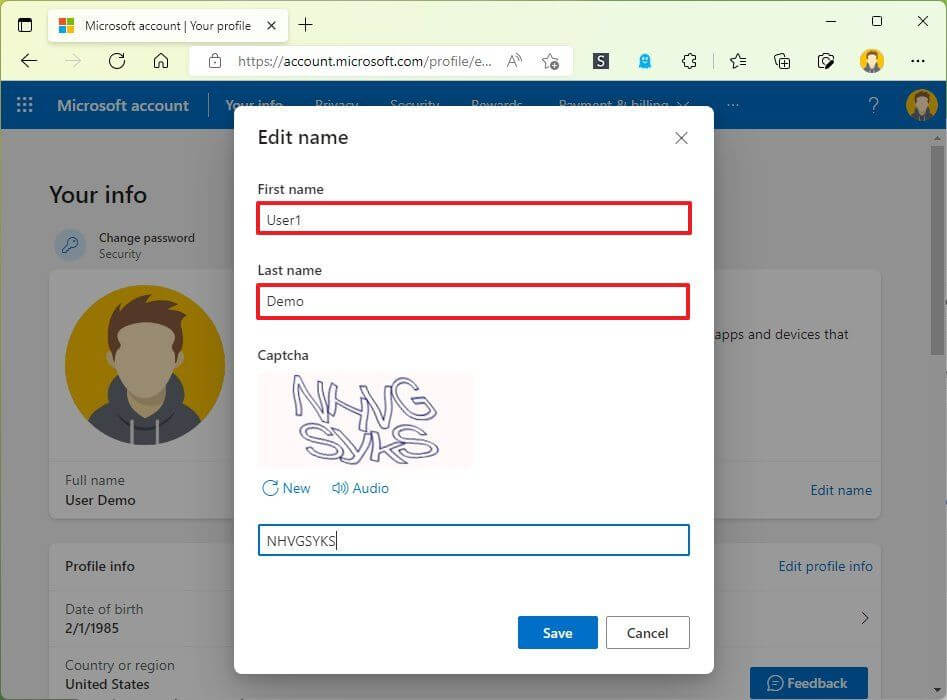Click the Web capture icon
947x700 pixels.
click(x=826, y=61)
